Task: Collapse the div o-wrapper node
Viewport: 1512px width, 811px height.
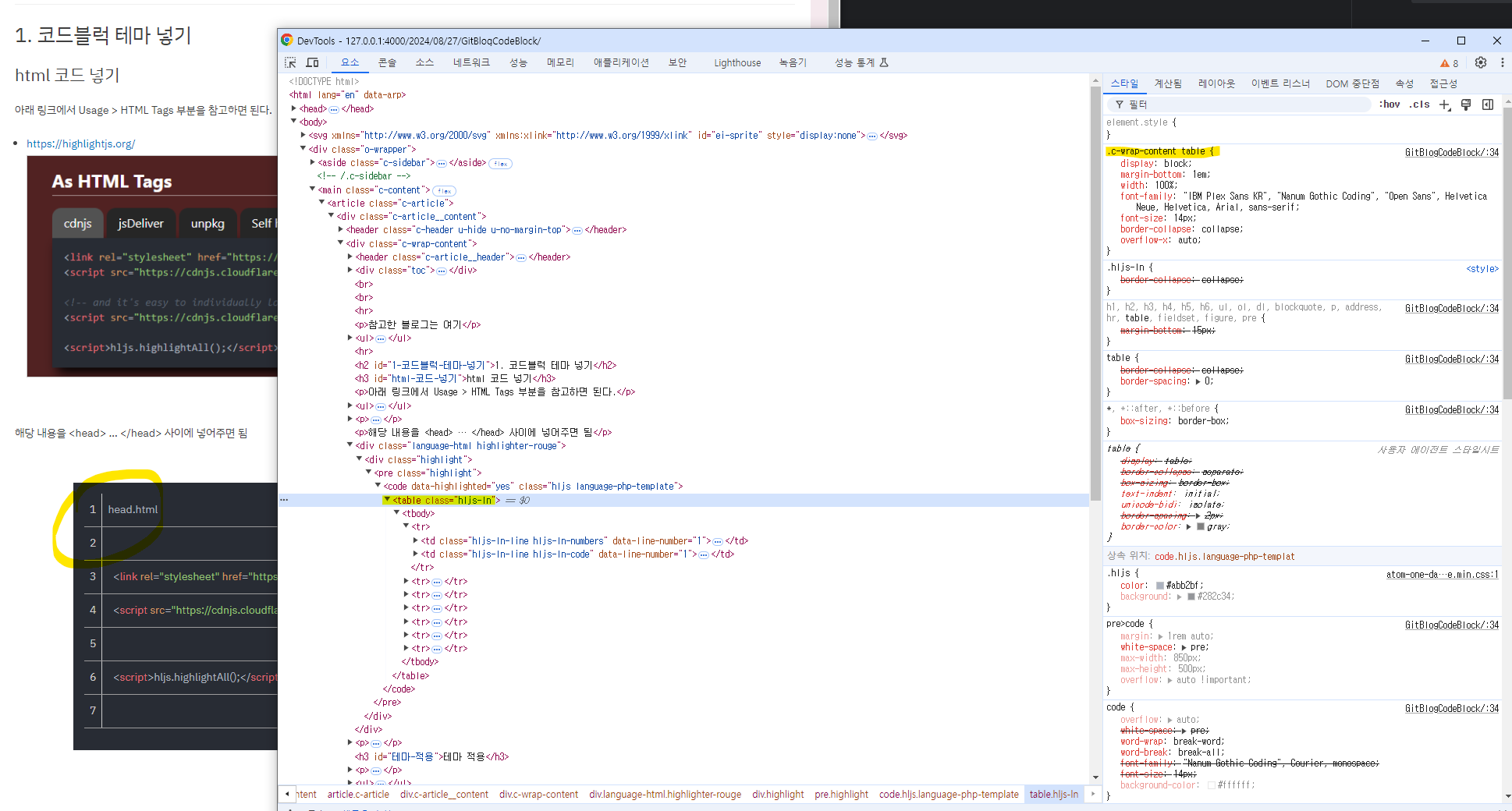Action: tap(303, 149)
